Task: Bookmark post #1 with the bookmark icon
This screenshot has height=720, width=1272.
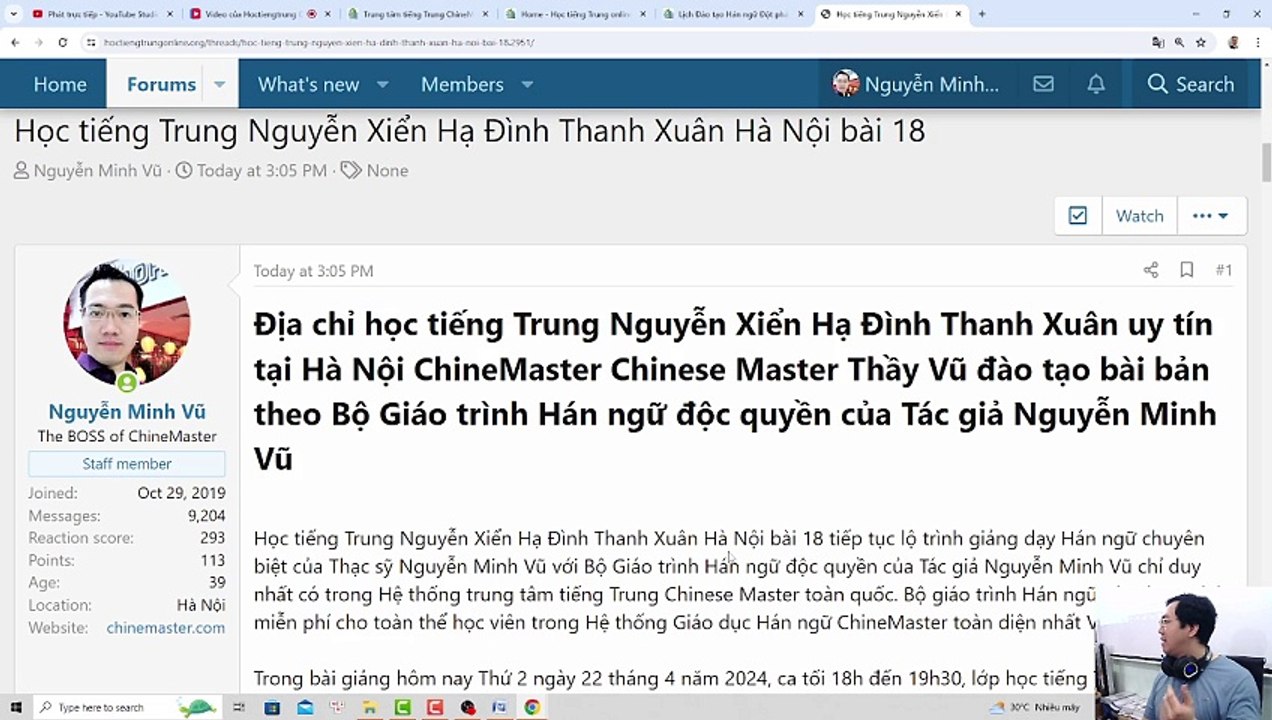Action: 1187,270
